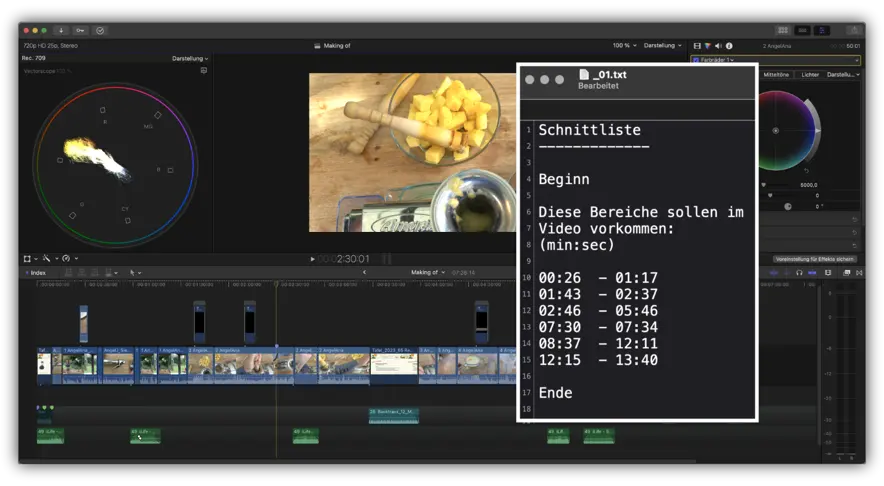Open the scopes Darstellung dropdown
The image size is (884, 486).
coord(190,59)
